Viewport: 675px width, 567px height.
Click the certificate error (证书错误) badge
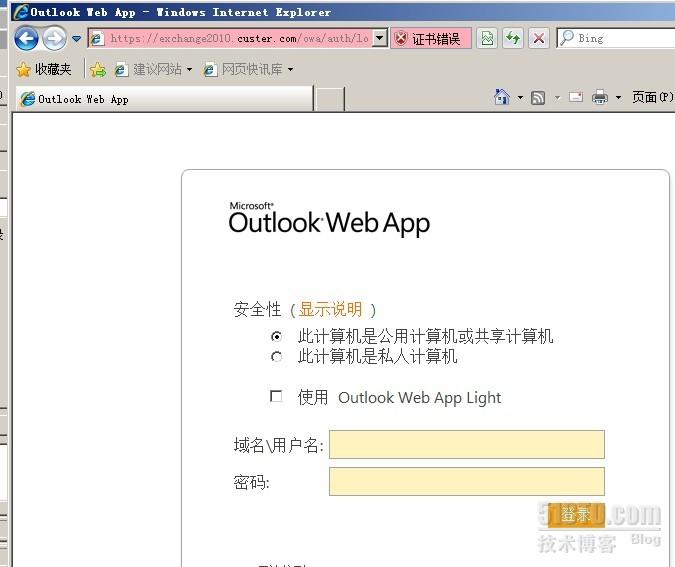tap(430, 39)
